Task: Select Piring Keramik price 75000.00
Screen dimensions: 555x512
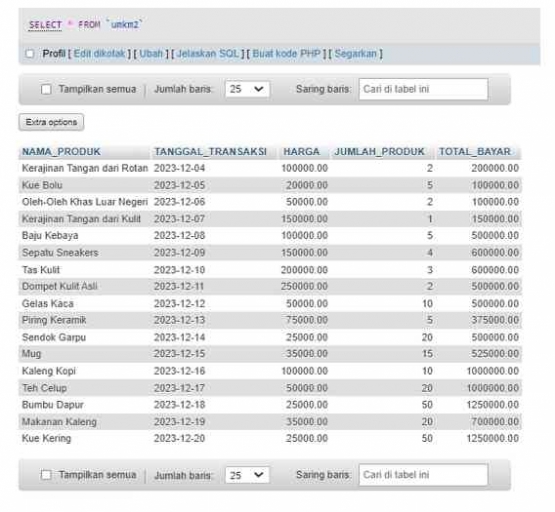Action: (307, 320)
